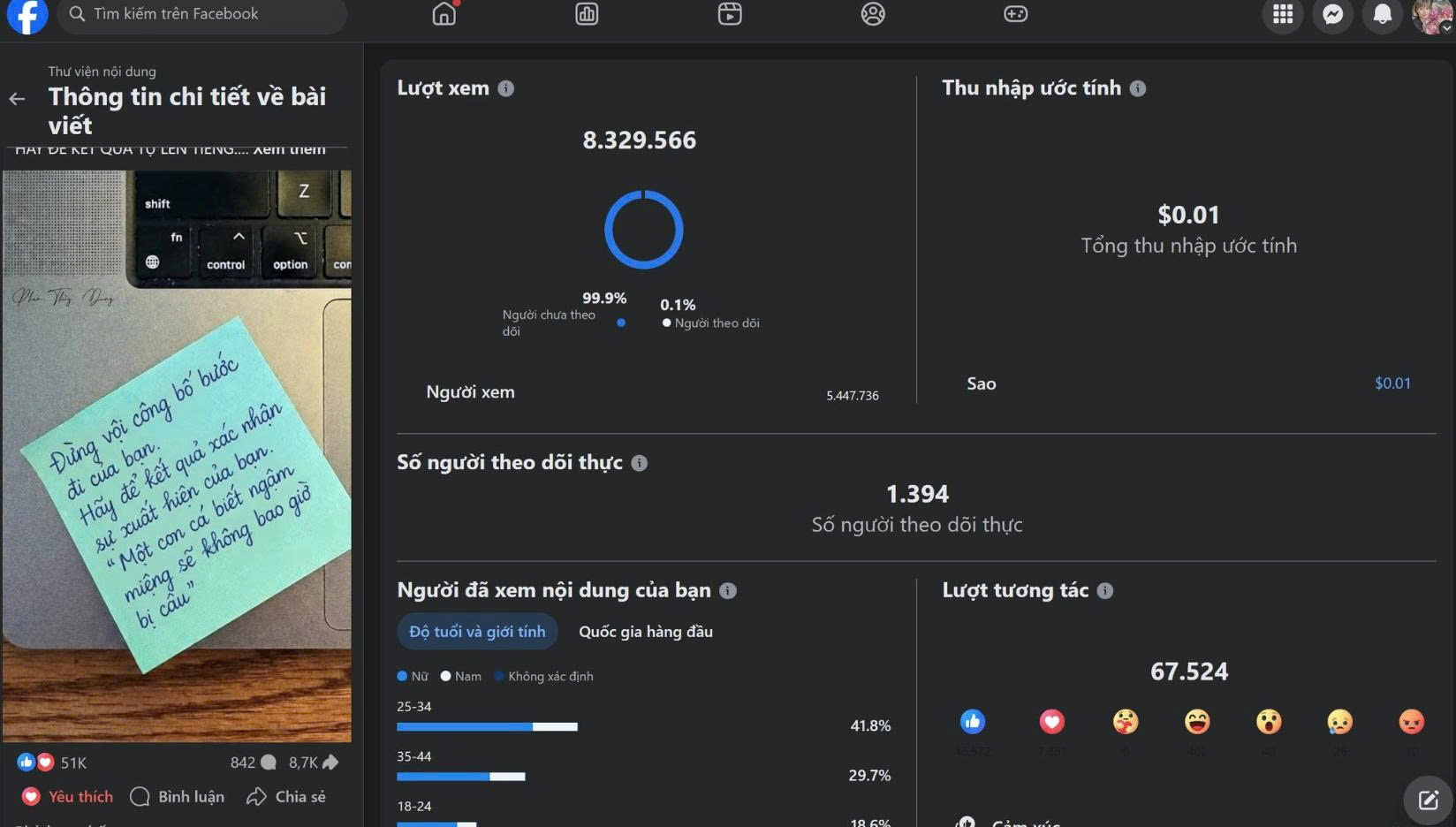Viewport: 1456px width, 827px height.
Task: Click the Yêu thích reaction button
Action: [68, 797]
